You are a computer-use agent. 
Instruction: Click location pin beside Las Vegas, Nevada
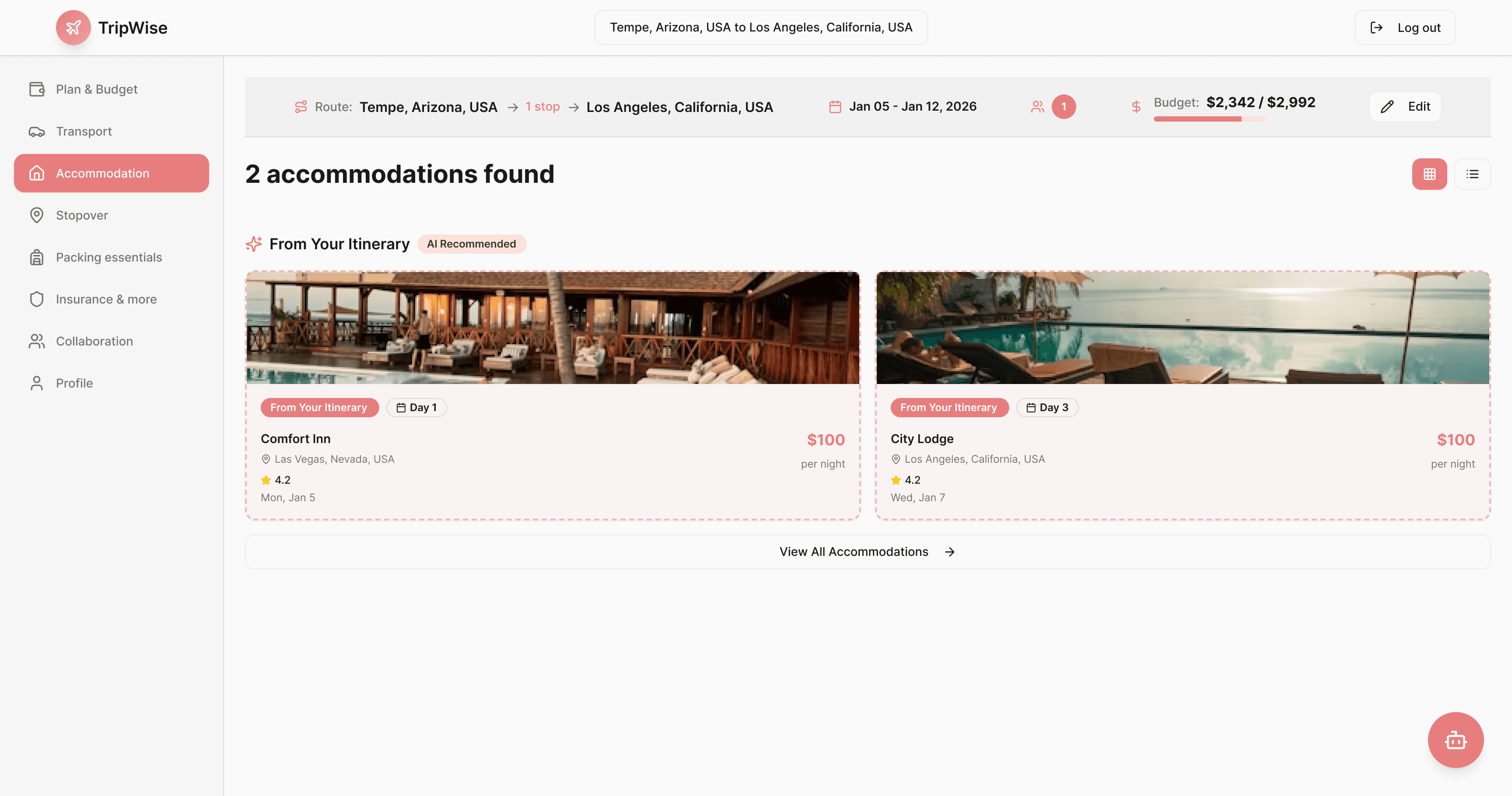266,459
